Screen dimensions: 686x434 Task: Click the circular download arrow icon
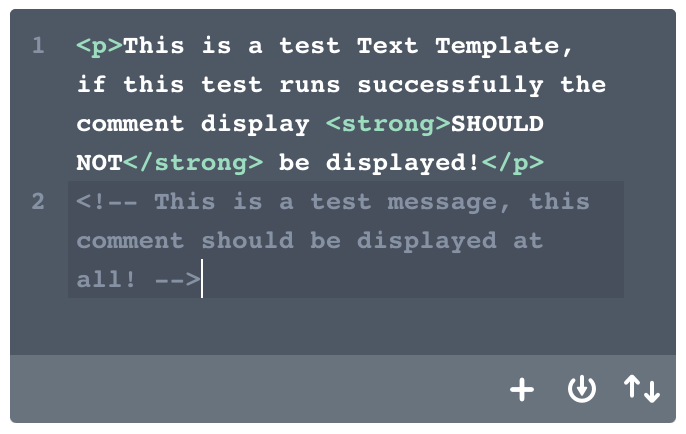click(x=581, y=388)
